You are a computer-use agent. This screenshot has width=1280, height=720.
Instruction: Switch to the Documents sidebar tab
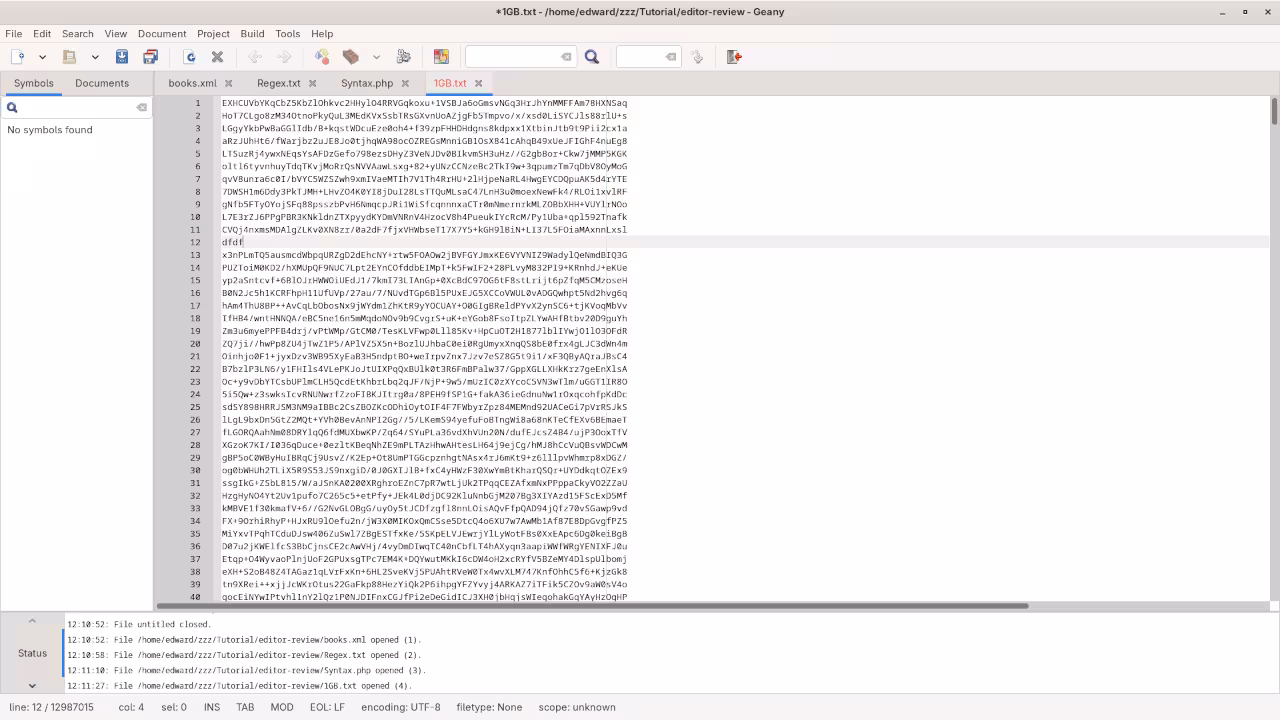101,83
